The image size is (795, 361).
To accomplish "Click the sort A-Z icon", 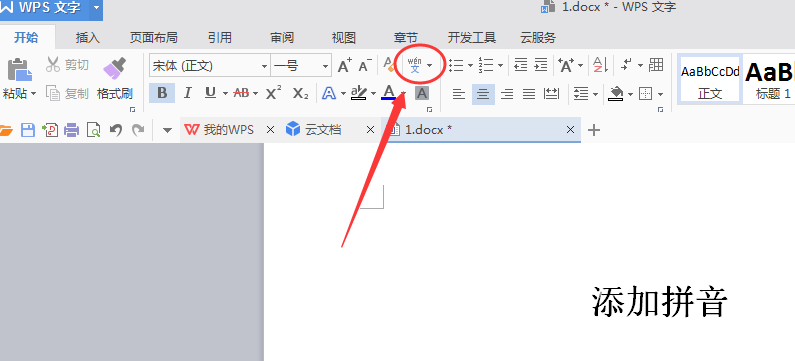I will click(x=601, y=65).
